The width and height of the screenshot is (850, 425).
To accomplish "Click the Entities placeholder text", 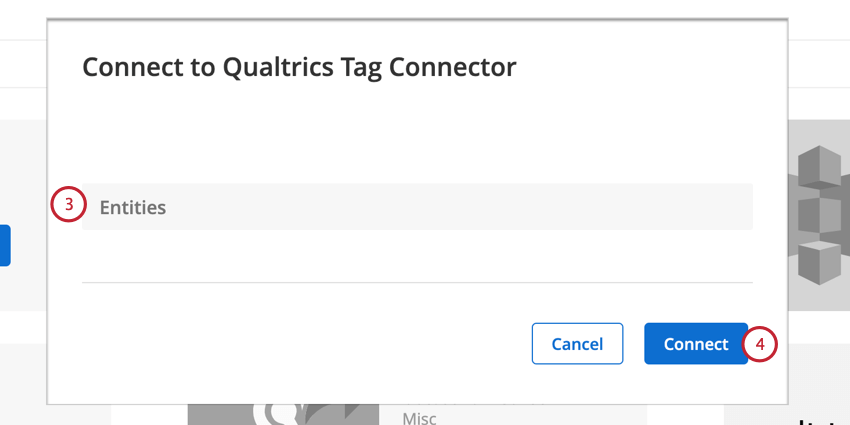I will (x=133, y=208).
